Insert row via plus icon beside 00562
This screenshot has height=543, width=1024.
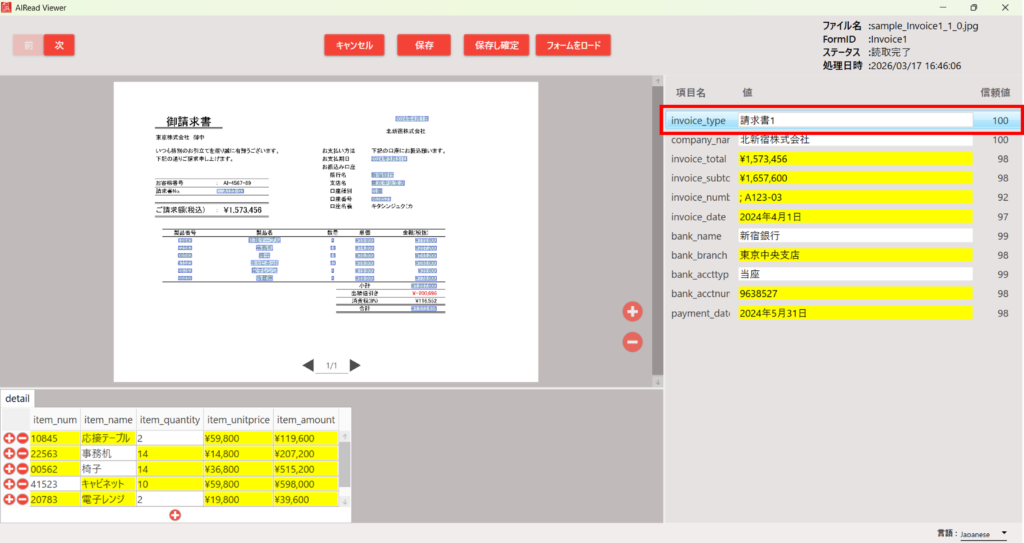click(x=10, y=468)
